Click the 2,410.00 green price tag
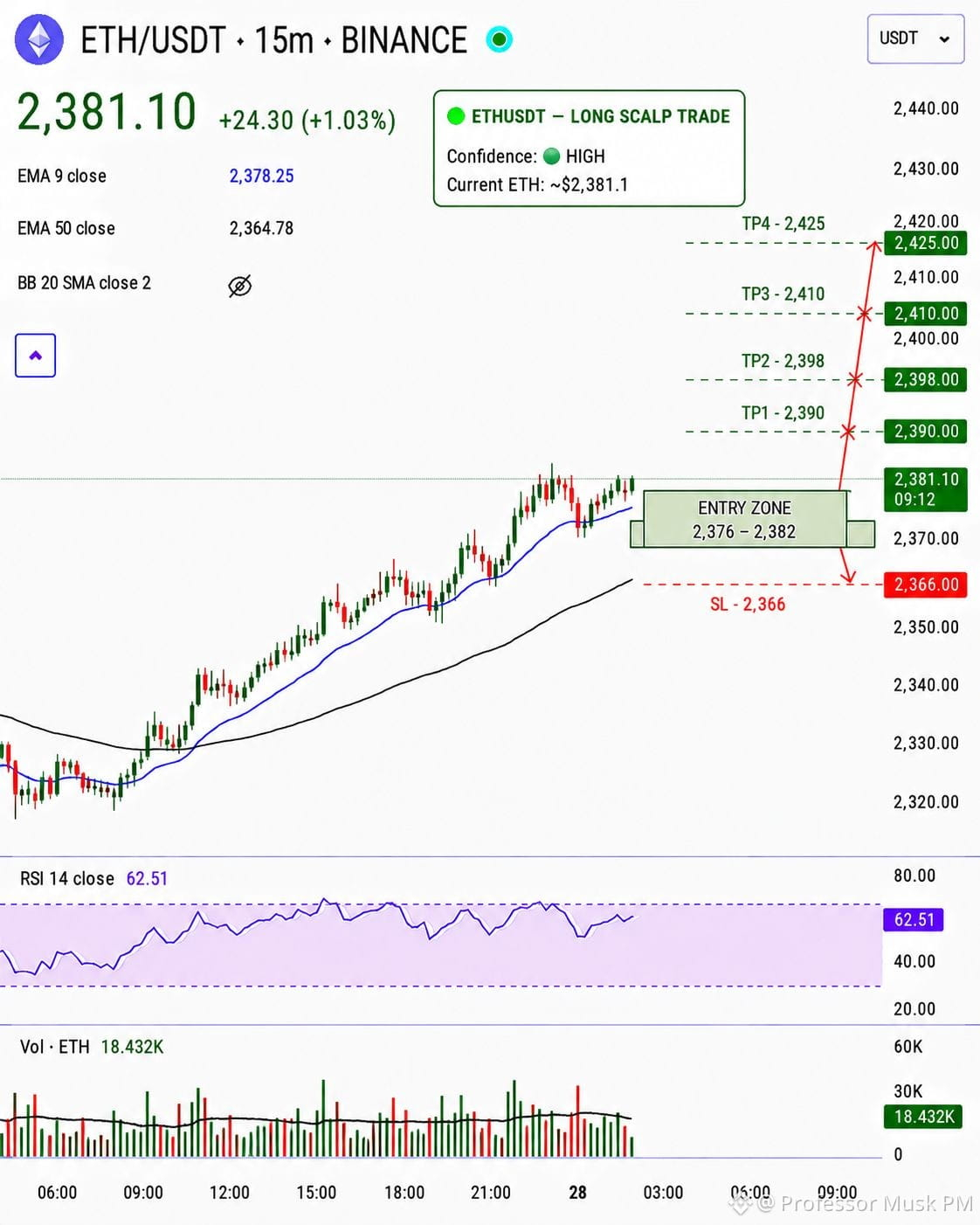The height and width of the screenshot is (1225, 980). pos(926,313)
